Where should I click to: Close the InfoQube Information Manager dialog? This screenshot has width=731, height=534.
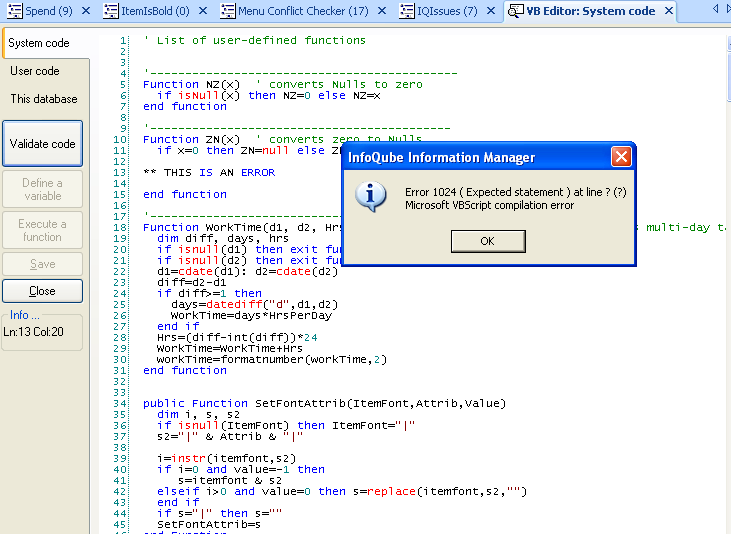621,157
